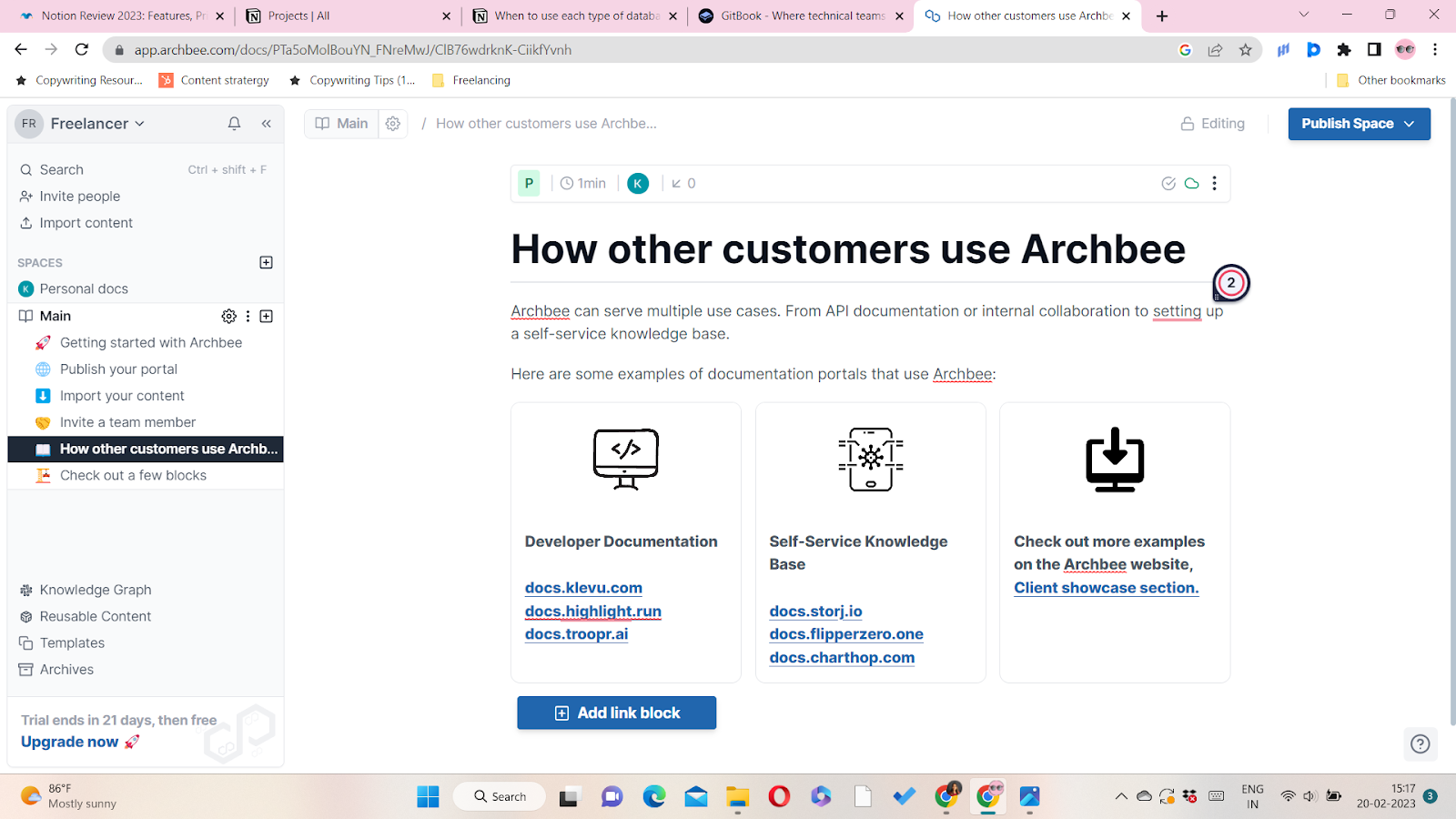
Task: Add a new space with the plus icon
Action: (266, 262)
